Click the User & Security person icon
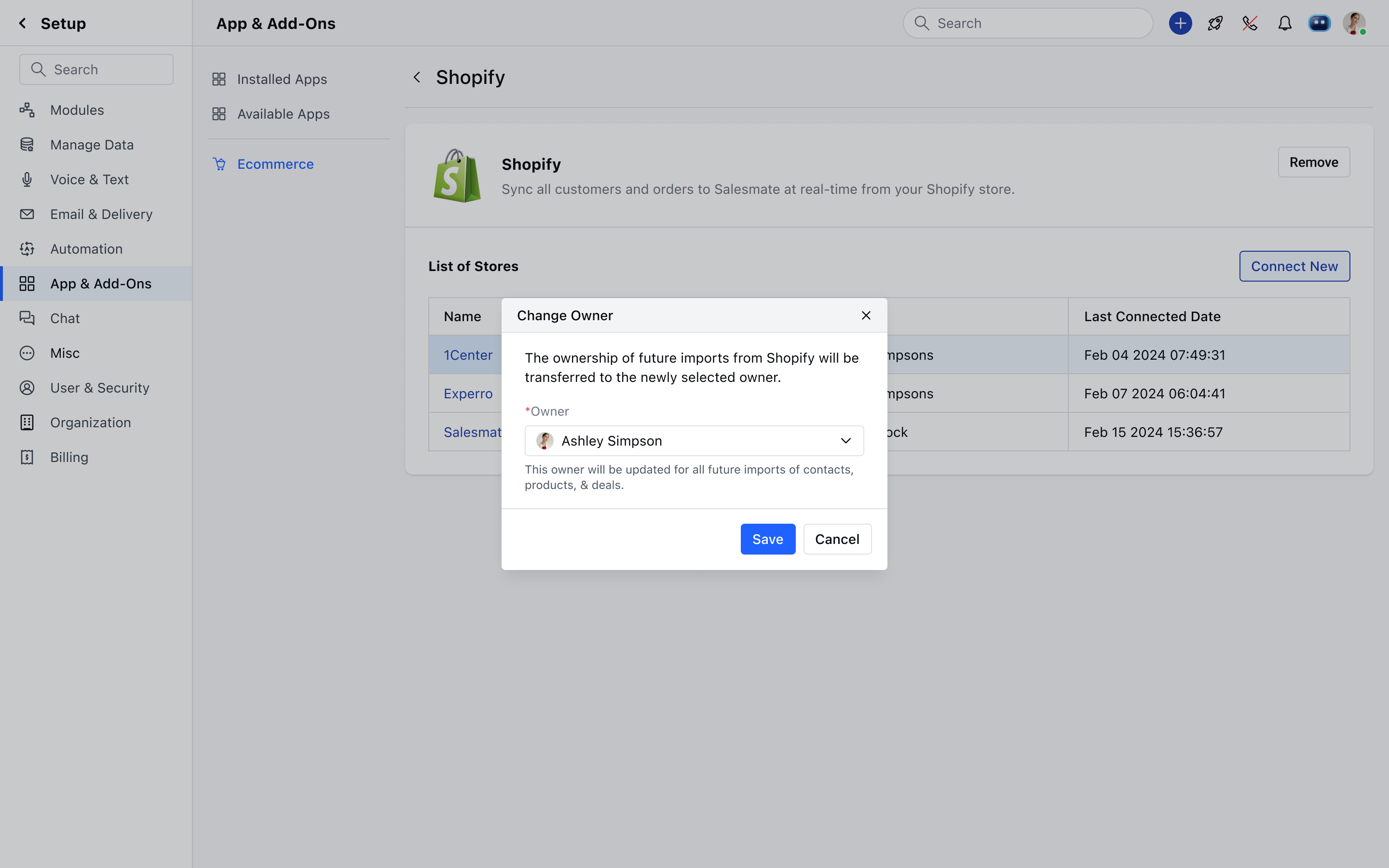Viewport: 1389px width, 868px height. 27,388
